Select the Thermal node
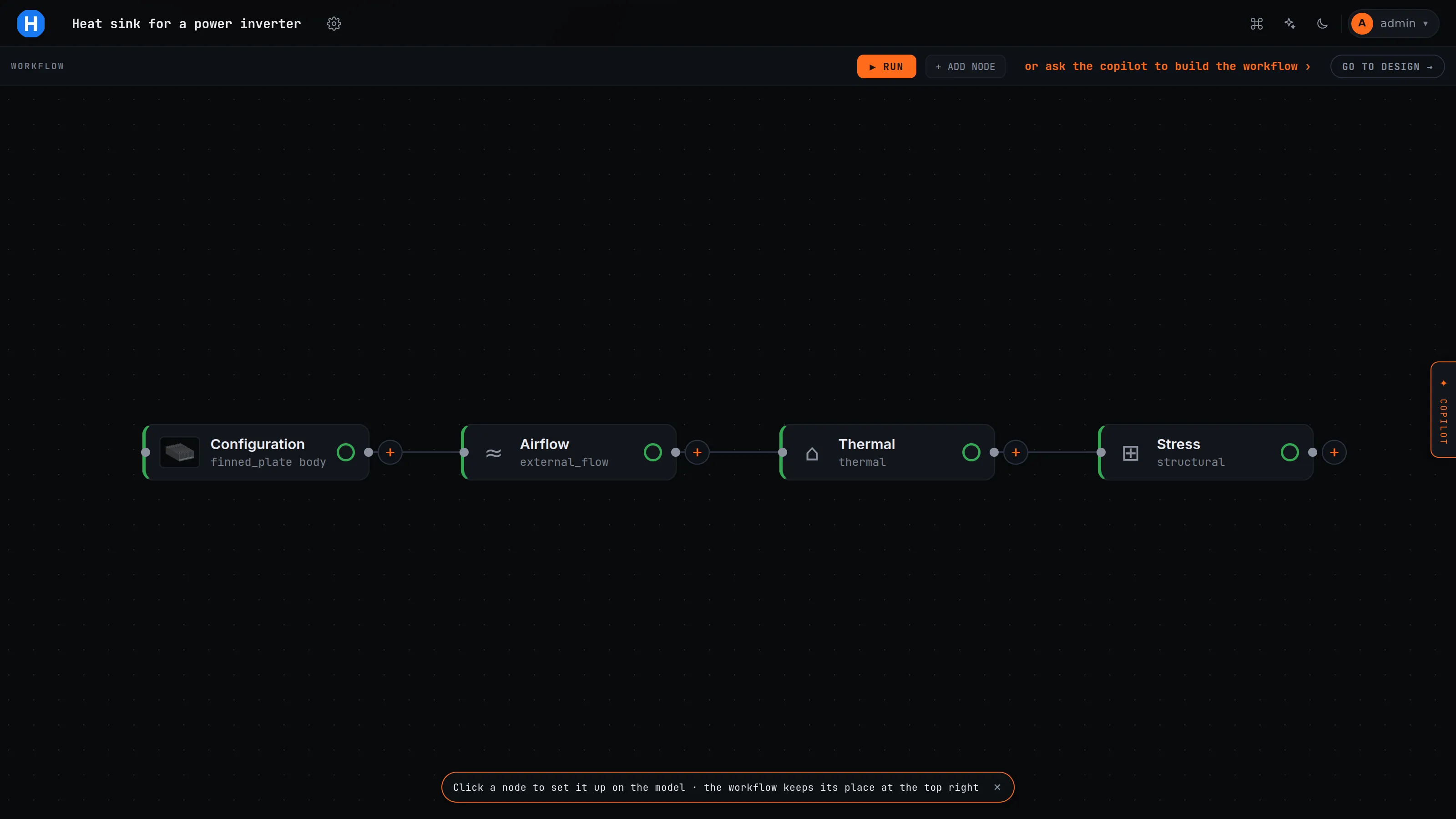Screen dimensions: 1456x819 (887, 452)
